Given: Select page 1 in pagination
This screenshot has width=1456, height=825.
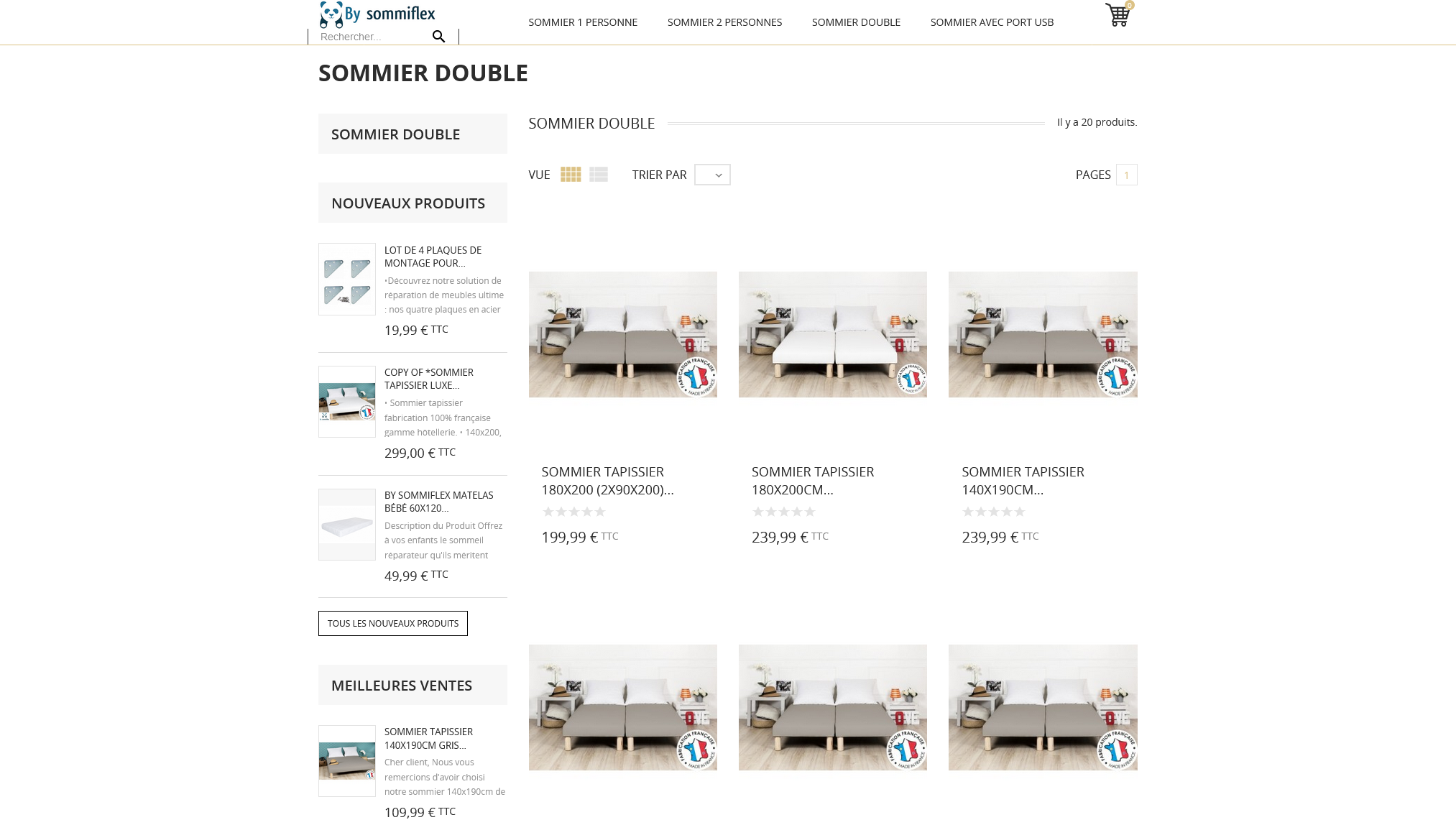Looking at the screenshot, I should tap(1126, 175).
